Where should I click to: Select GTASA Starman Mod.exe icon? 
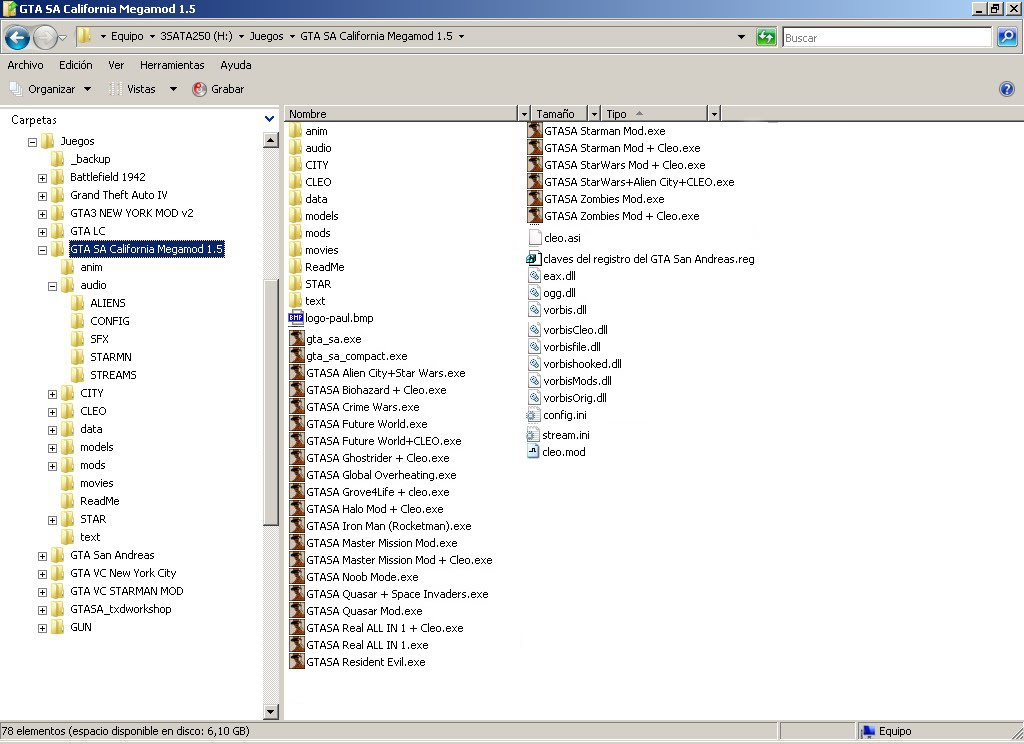coord(535,131)
